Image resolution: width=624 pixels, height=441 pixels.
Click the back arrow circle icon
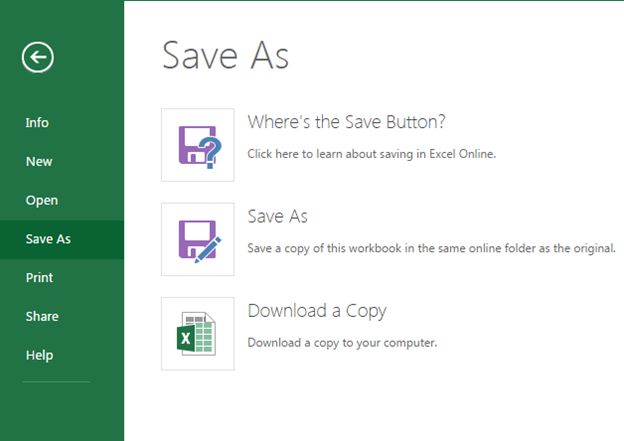click(x=38, y=57)
